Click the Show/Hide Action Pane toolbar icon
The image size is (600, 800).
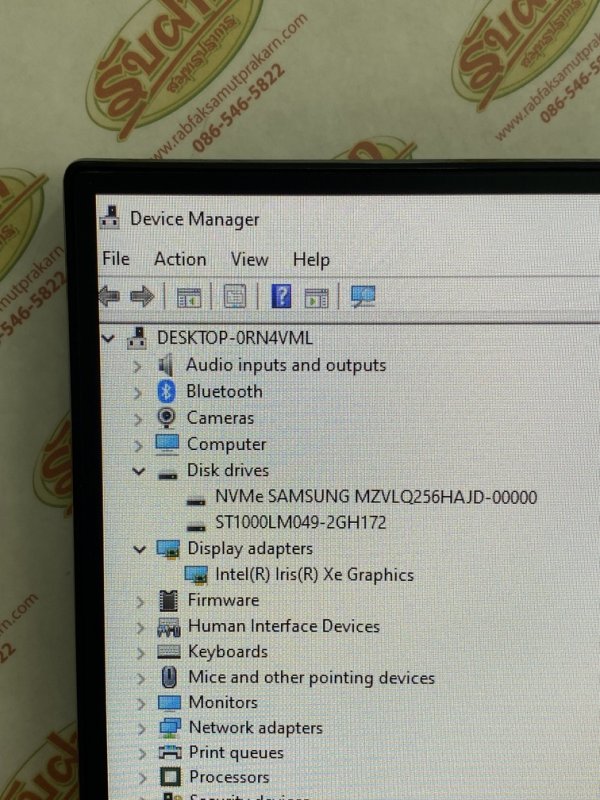(316, 297)
